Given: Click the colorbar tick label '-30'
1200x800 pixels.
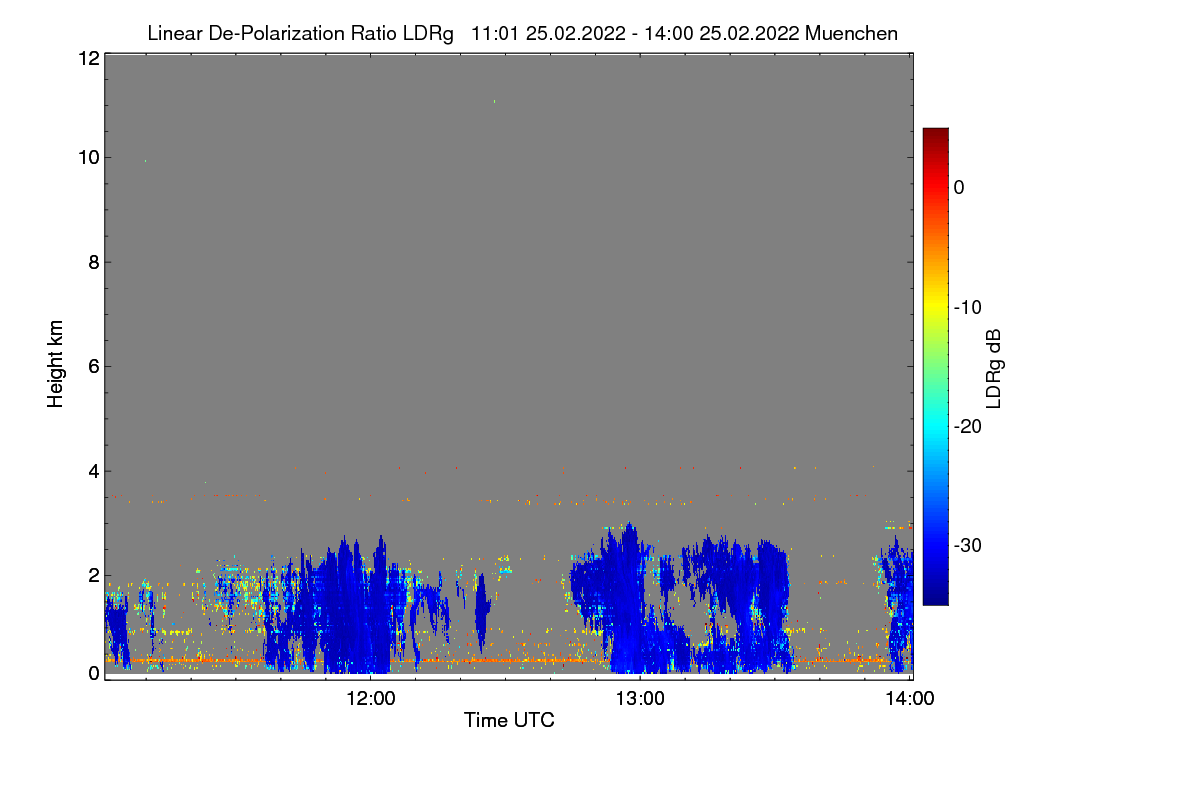Looking at the screenshot, I should point(968,545).
